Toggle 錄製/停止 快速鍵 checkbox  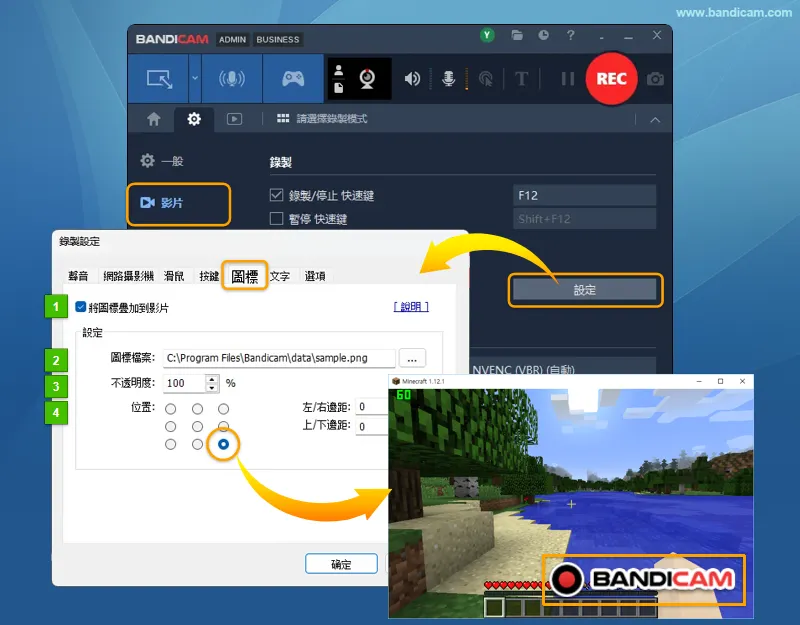click(x=277, y=195)
